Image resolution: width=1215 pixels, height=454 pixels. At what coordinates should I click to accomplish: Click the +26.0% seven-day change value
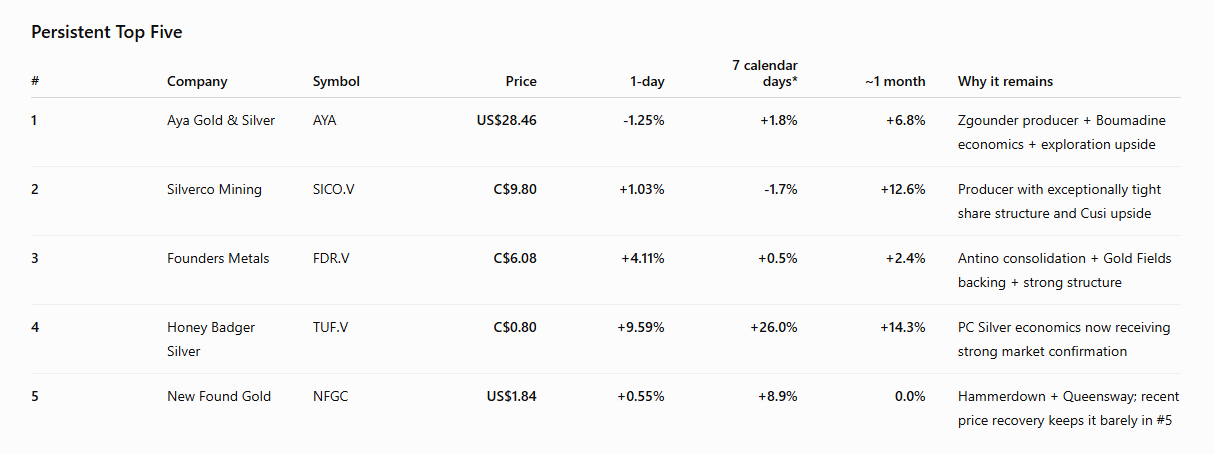[774, 327]
